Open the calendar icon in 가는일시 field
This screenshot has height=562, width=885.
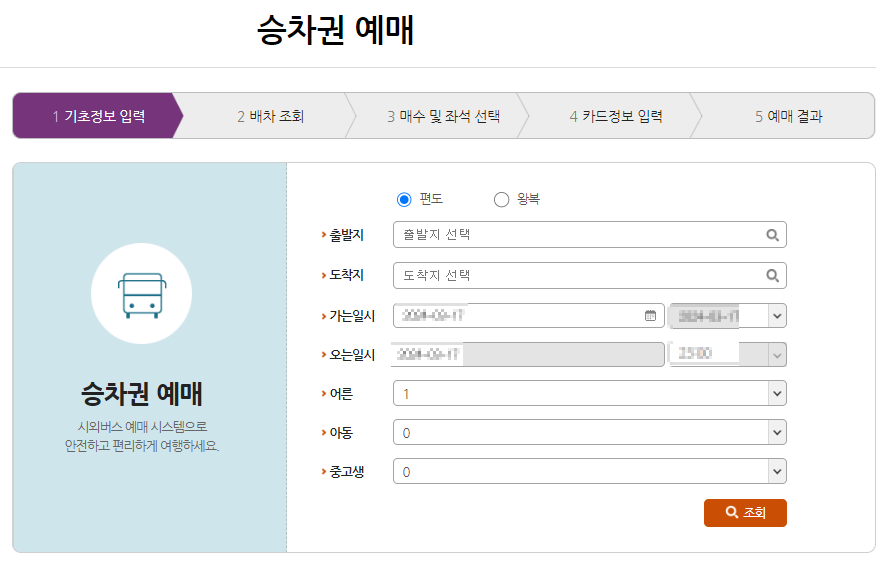tap(650, 316)
